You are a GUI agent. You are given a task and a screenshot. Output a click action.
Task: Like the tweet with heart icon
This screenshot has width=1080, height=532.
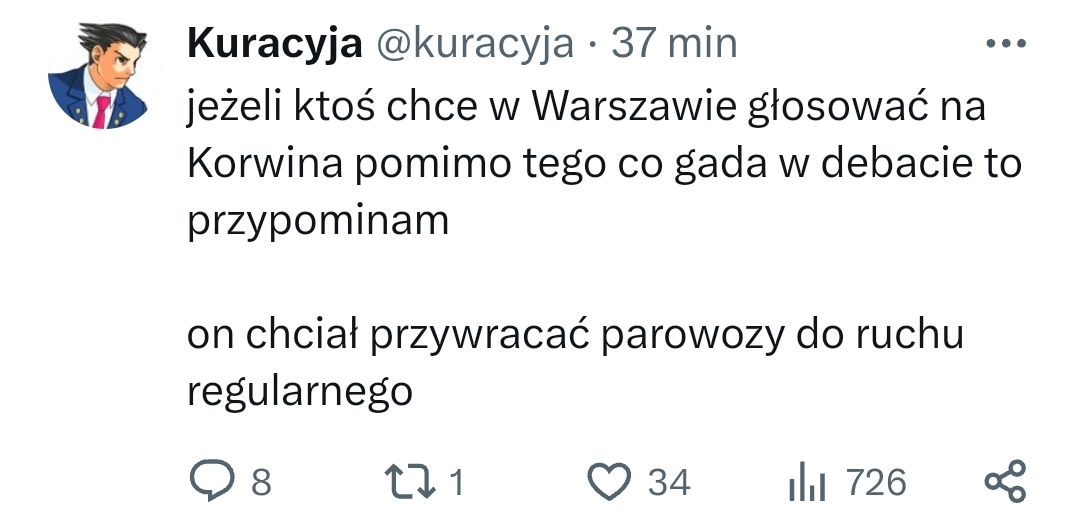(609, 481)
